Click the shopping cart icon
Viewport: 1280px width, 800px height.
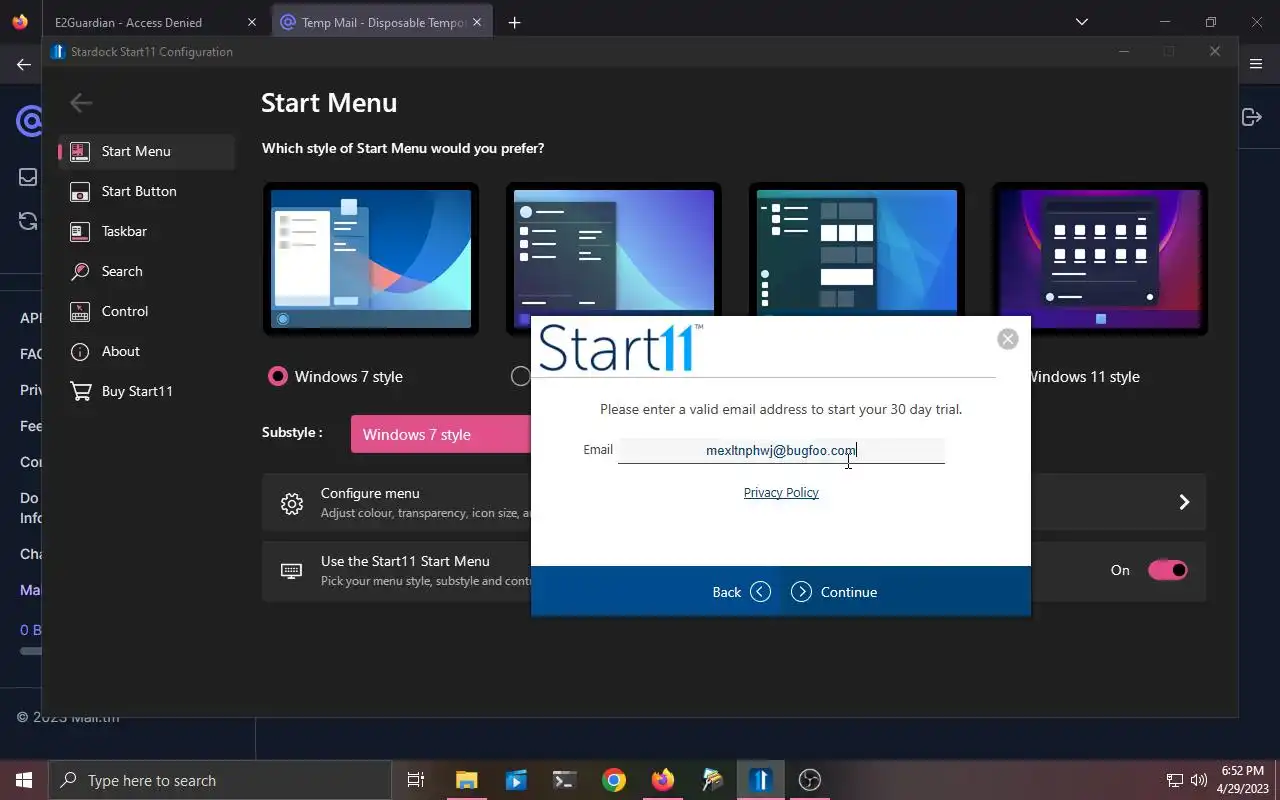point(80,391)
